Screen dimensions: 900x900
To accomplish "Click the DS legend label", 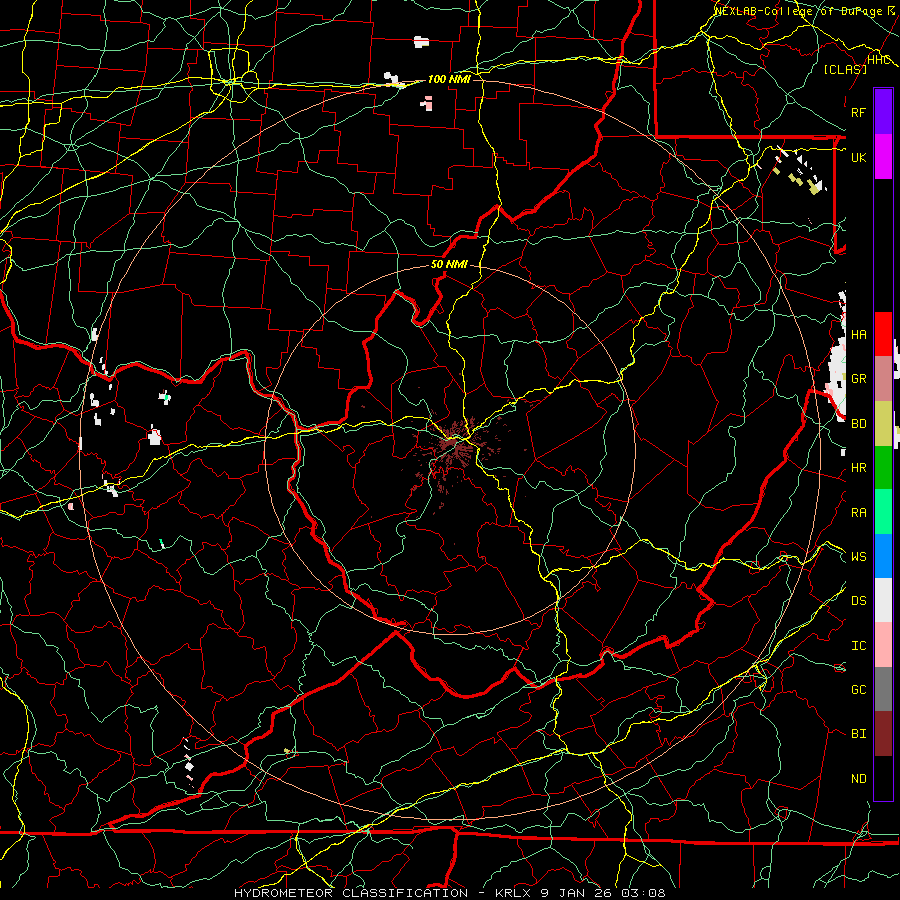I will (859, 601).
